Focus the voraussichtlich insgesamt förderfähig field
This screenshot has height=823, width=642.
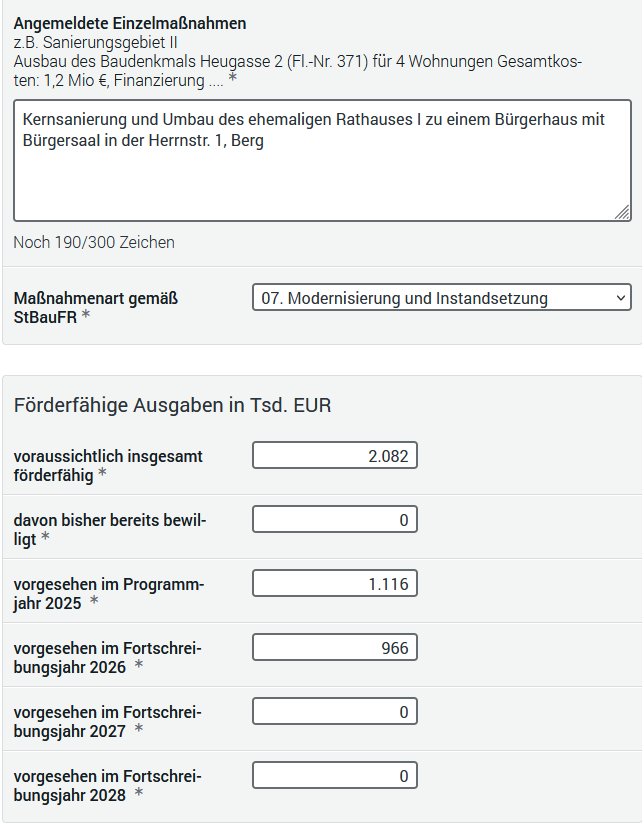point(335,455)
